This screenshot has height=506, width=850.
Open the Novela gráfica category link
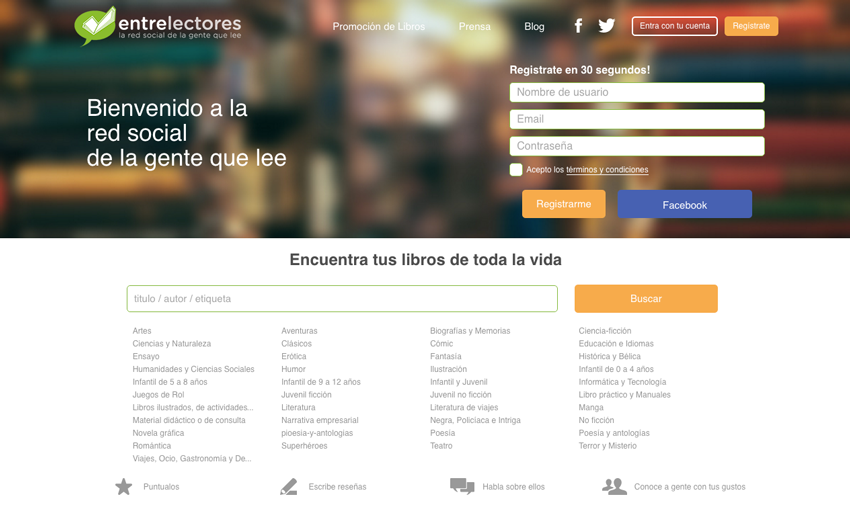pos(158,433)
